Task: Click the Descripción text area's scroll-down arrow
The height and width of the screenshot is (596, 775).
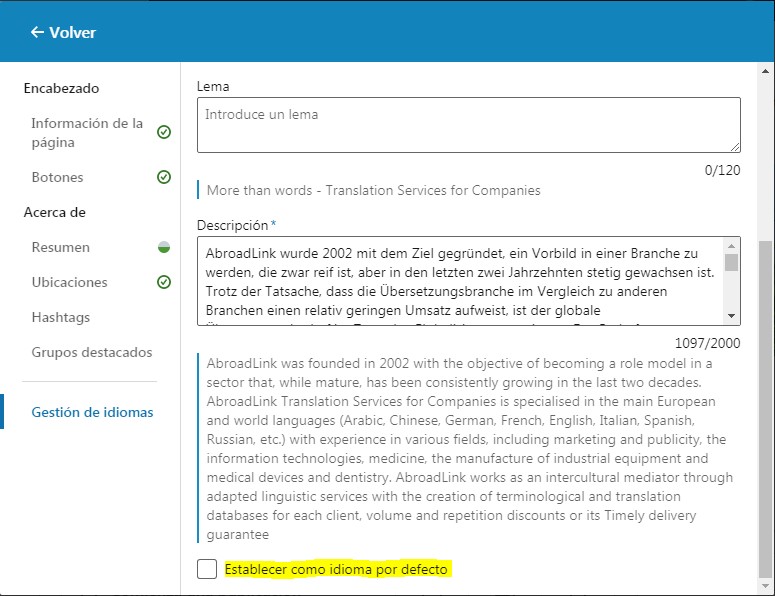Action: (x=732, y=316)
